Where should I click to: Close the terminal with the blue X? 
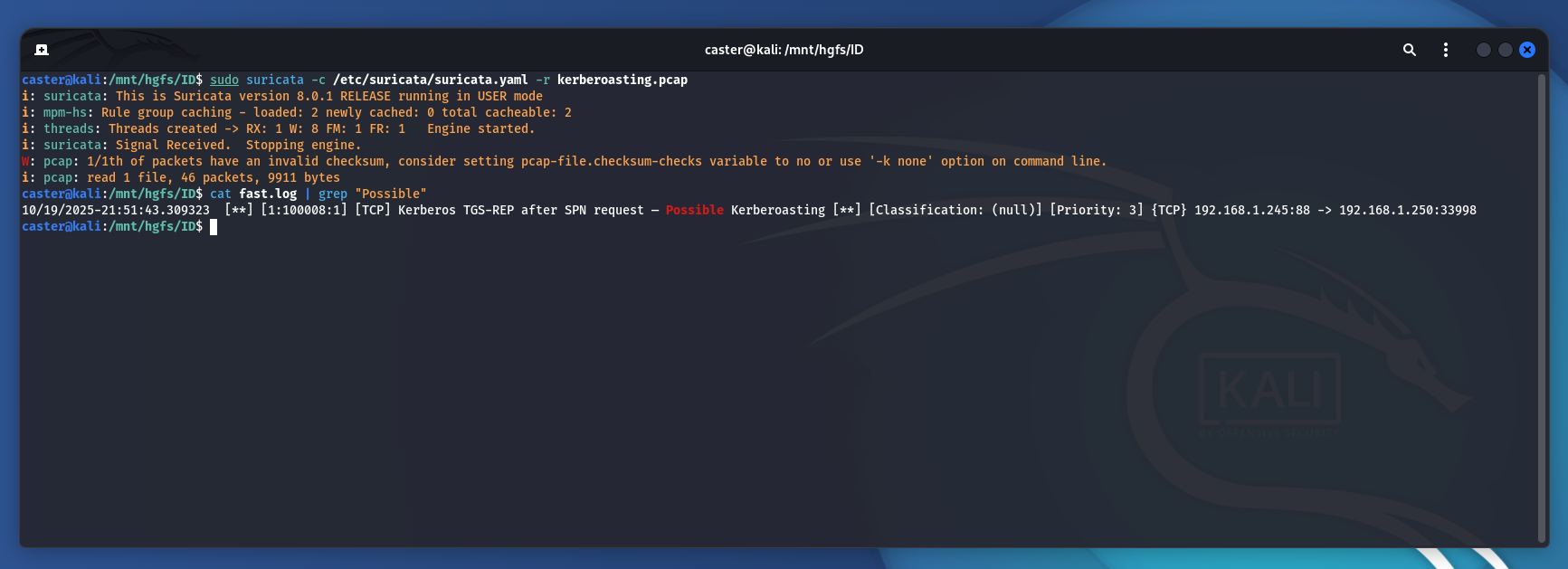pos(1527,50)
